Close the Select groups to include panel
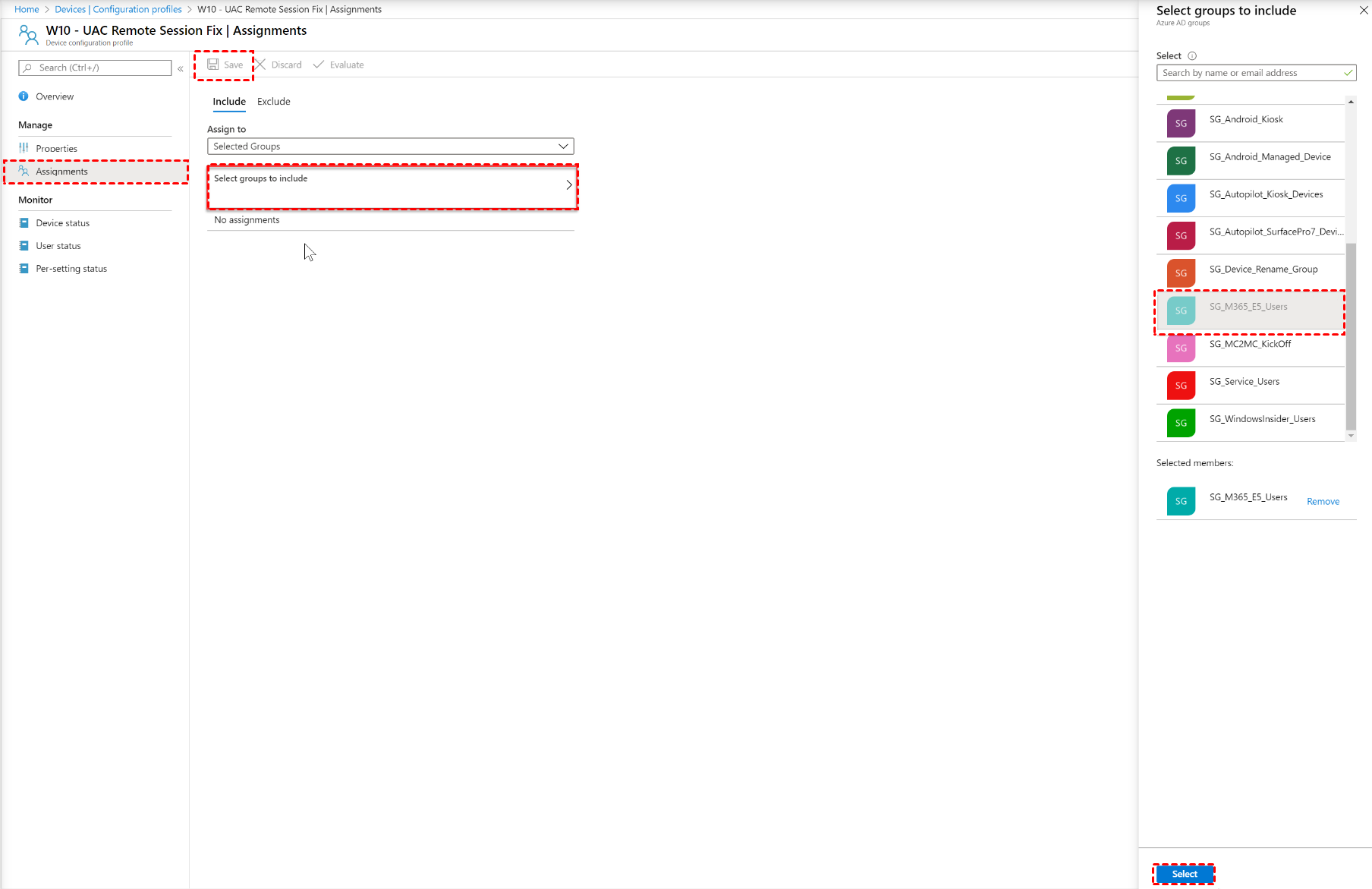1372x889 pixels. [1364, 11]
